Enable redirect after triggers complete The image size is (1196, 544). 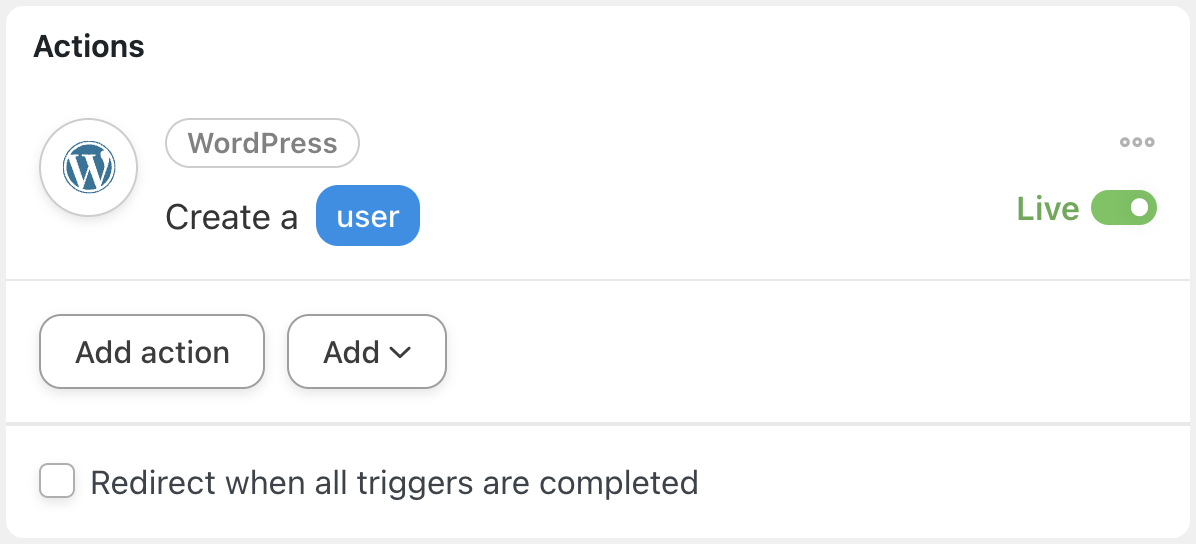(57, 481)
